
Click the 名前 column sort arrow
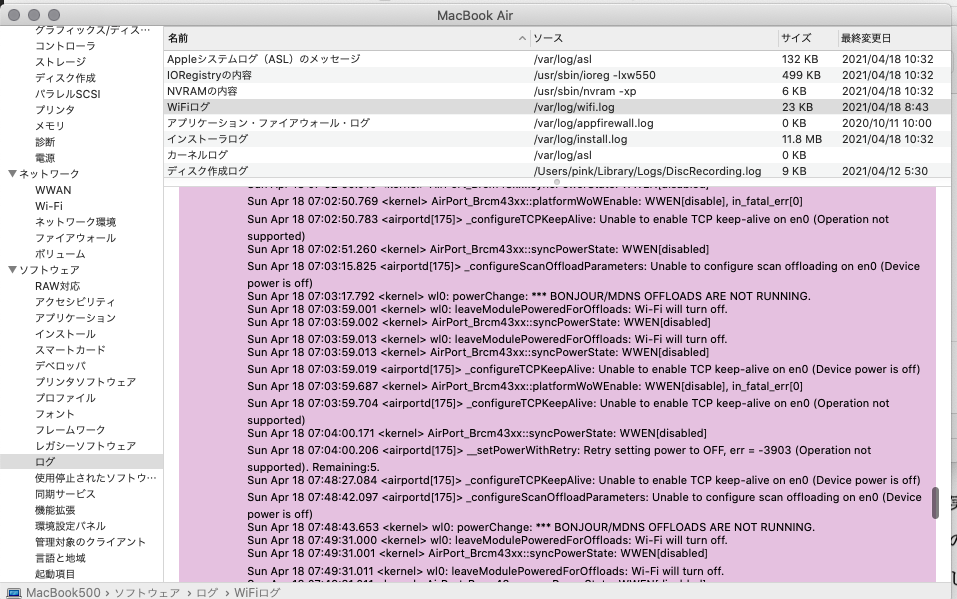(x=522, y=38)
